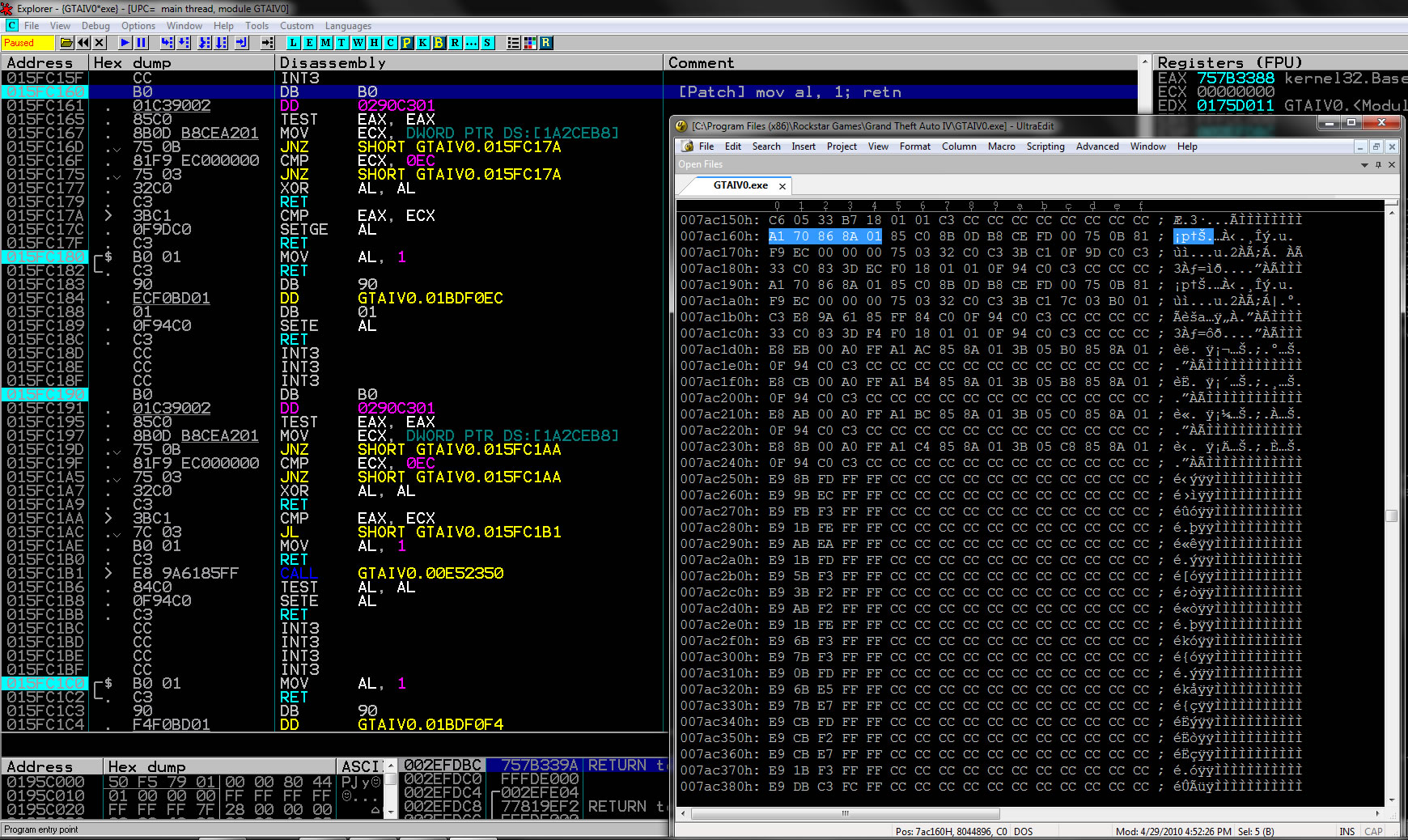Open UltraEdit's Scripting menu
1408x840 pixels.
(x=1045, y=146)
